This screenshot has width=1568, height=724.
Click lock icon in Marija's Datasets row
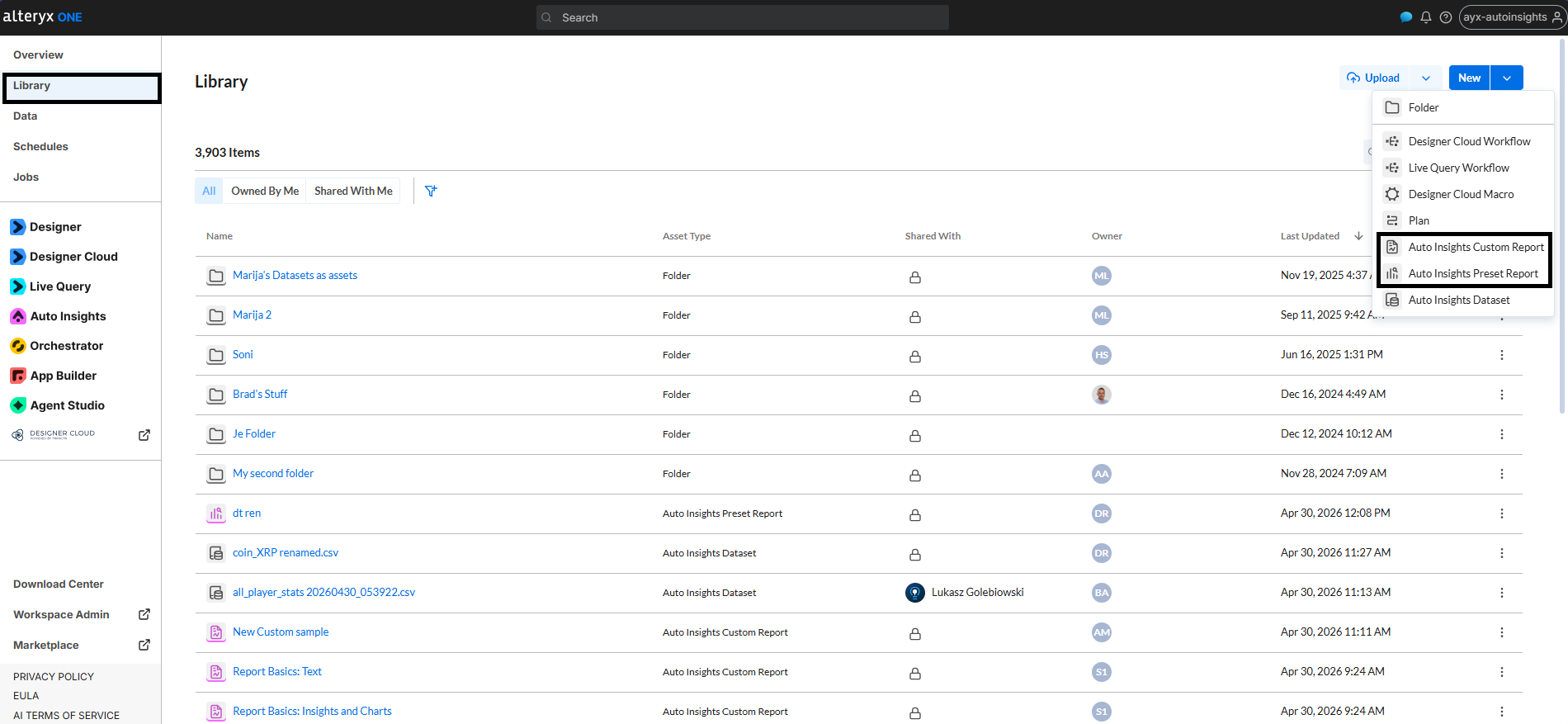point(915,277)
